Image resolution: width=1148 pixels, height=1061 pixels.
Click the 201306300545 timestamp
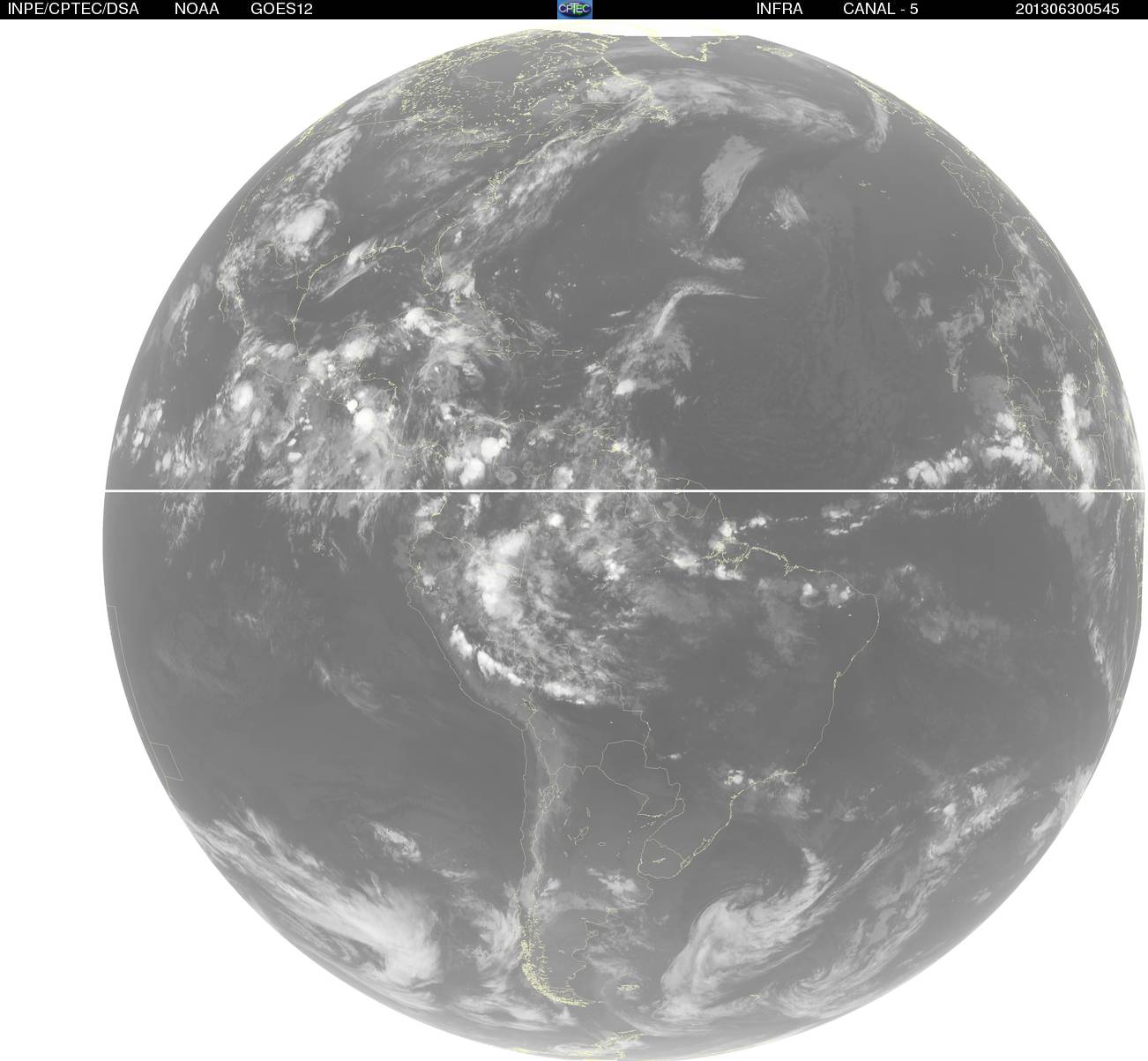tap(1068, 9)
